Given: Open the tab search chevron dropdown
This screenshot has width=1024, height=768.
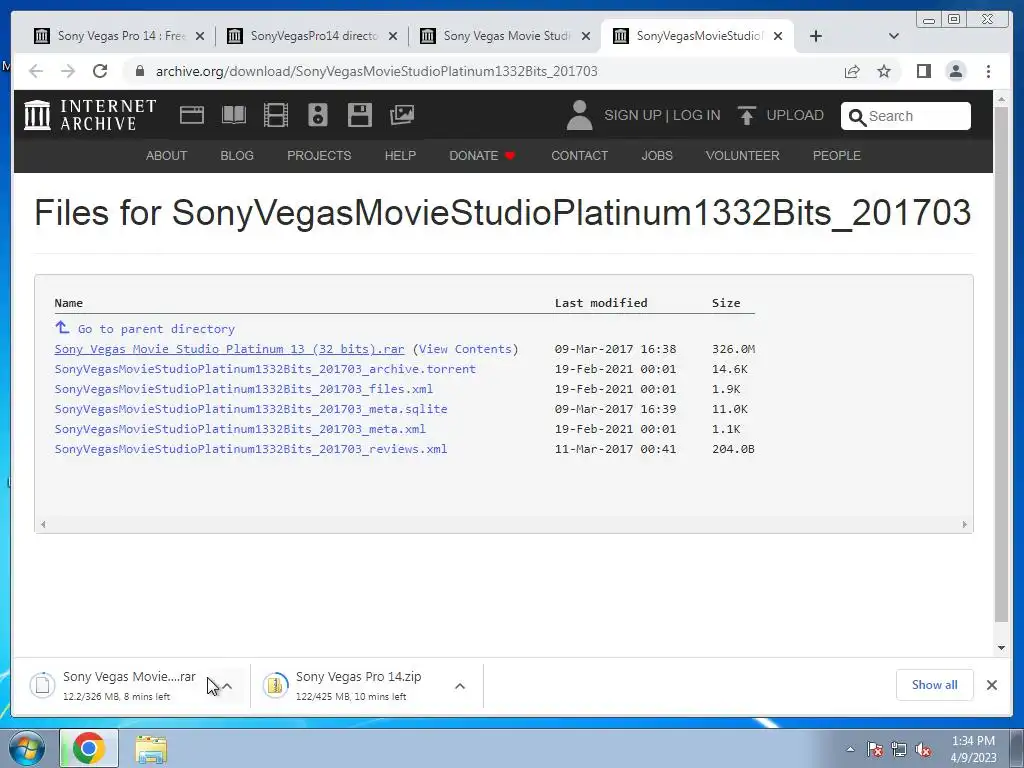Looking at the screenshot, I should (894, 36).
